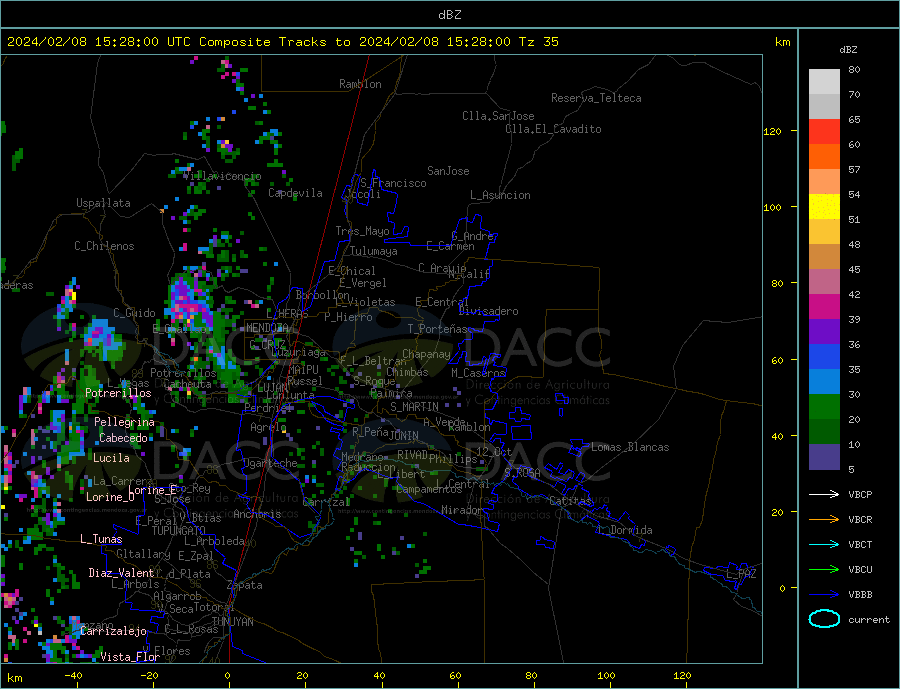Click the S_Francisco map label
Screen dimensions: 900x689
pyautogui.click(x=393, y=183)
